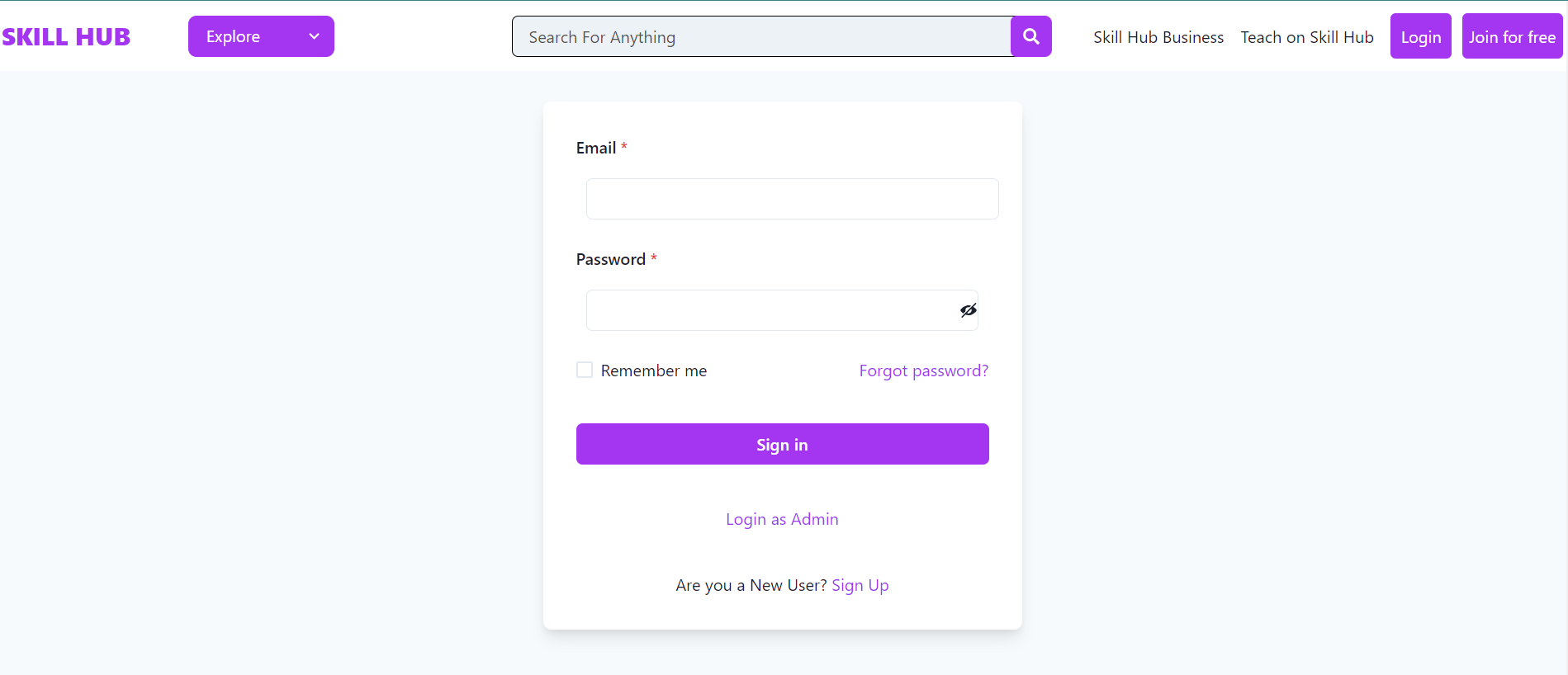Open the Sign Up link

click(860, 585)
